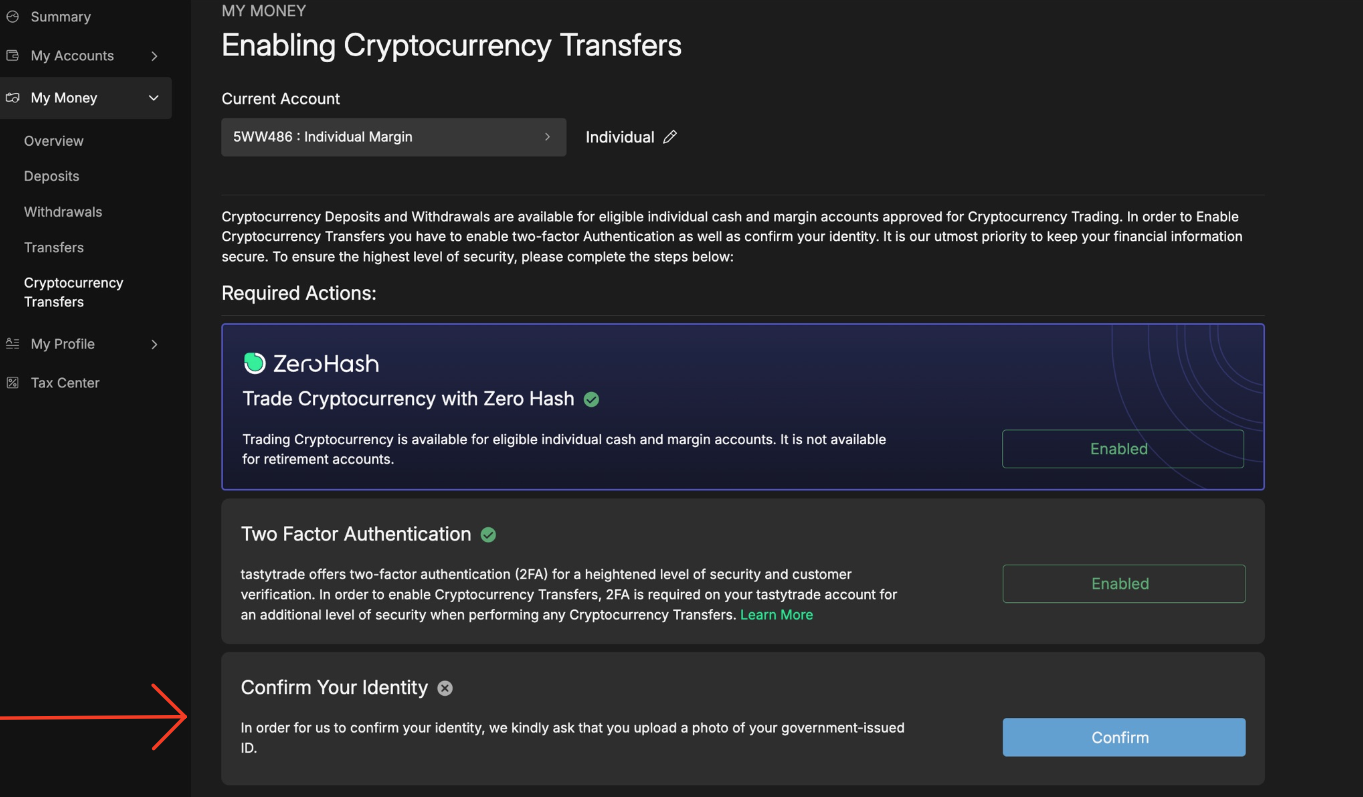
Task: Click the X icon beside Confirm Your Identity
Action: pos(445,688)
